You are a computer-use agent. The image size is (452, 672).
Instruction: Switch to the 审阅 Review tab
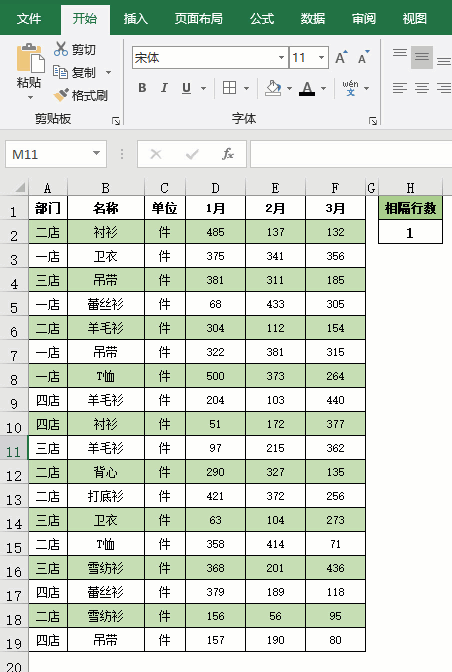click(x=364, y=18)
